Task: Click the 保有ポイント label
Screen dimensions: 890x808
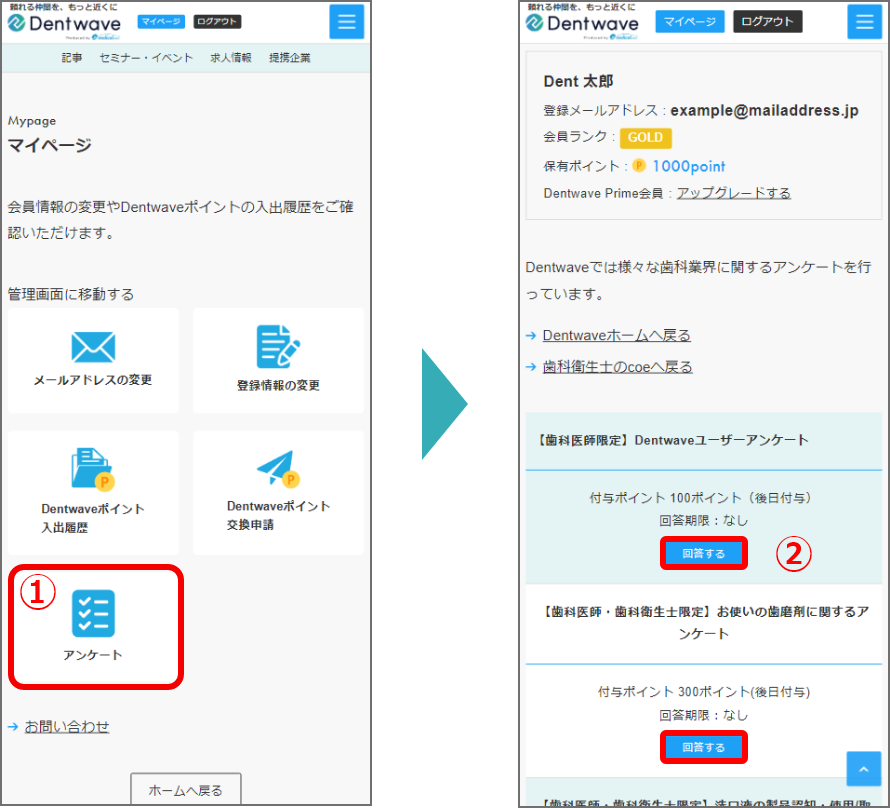Action: click(581, 166)
